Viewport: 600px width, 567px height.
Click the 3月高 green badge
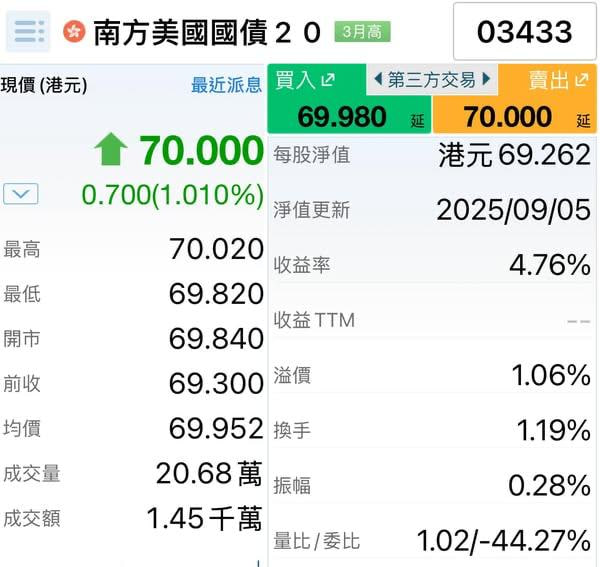point(362,32)
